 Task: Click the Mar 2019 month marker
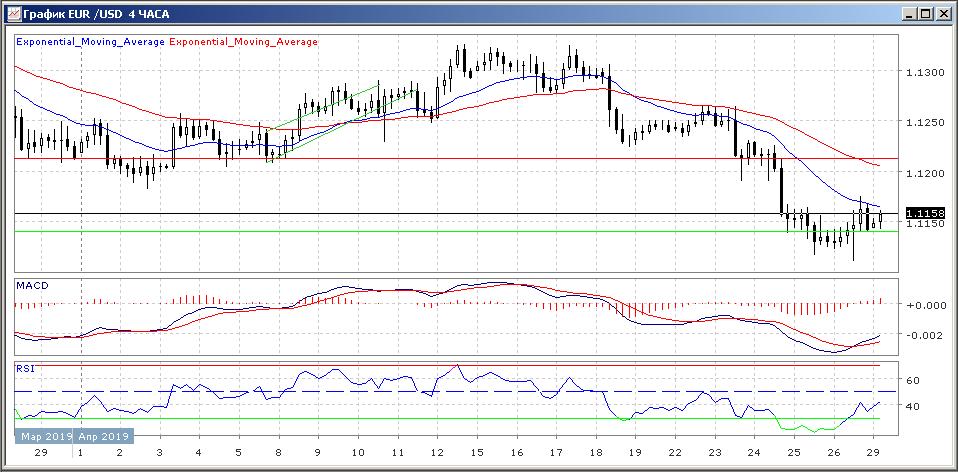coord(46,437)
